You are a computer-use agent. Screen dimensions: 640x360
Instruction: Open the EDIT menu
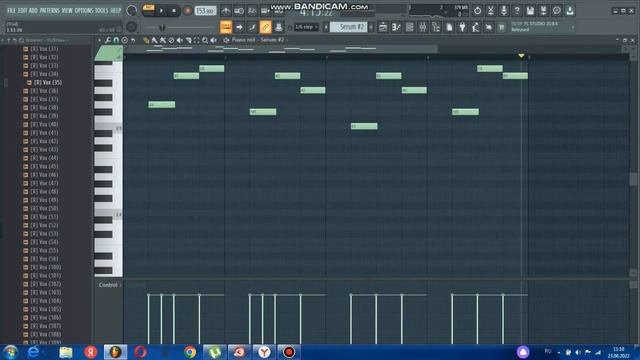pyautogui.click(x=22, y=11)
